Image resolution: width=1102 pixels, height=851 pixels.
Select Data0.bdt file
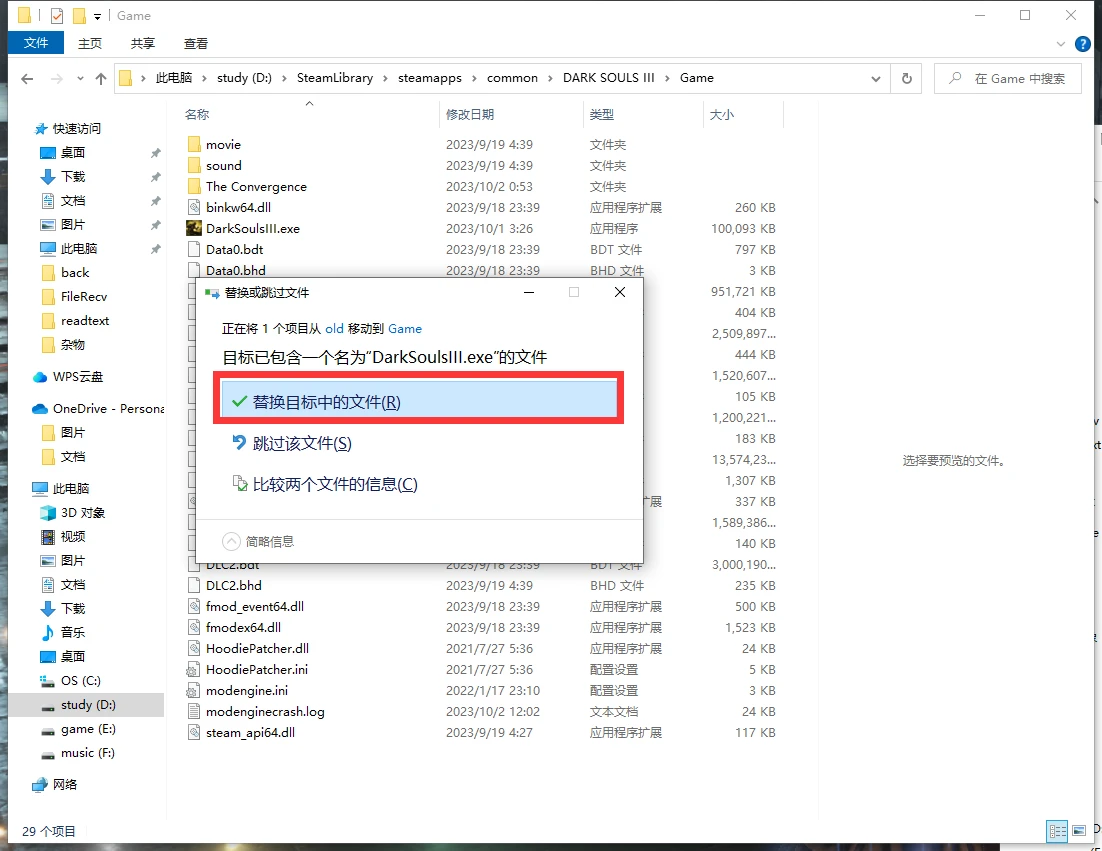click(x=234, y=249)
